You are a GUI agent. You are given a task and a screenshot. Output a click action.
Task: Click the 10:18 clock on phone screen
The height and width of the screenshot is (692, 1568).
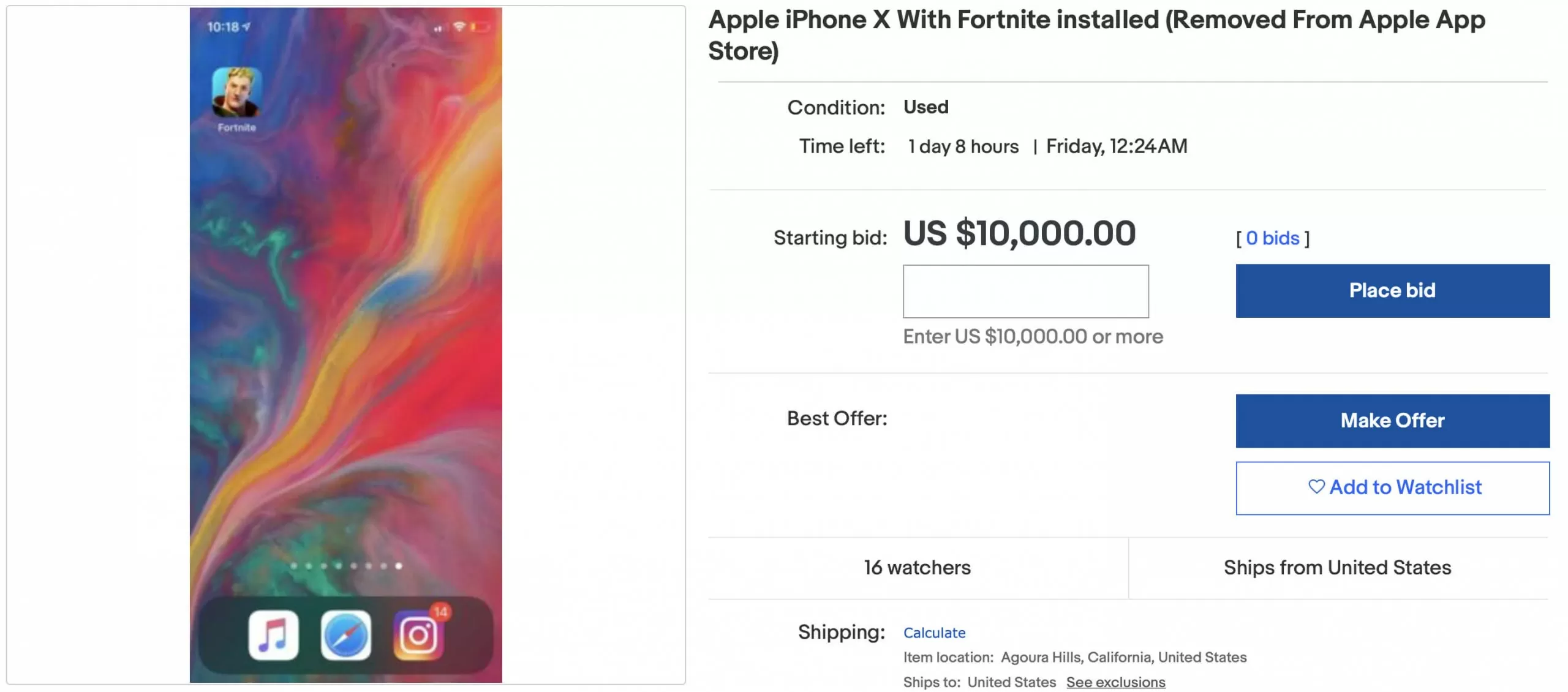coord(223,27)
